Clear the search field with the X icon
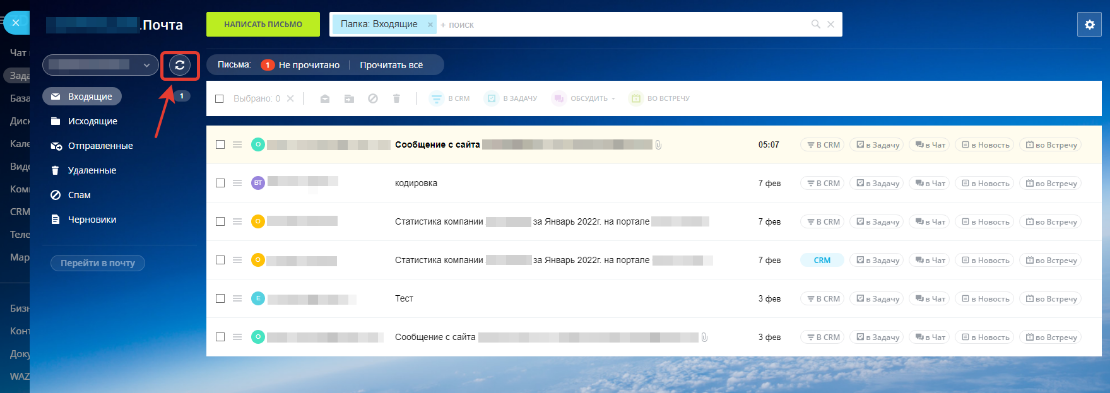This screenshot has width=1110, height=393. coord(831,24)
